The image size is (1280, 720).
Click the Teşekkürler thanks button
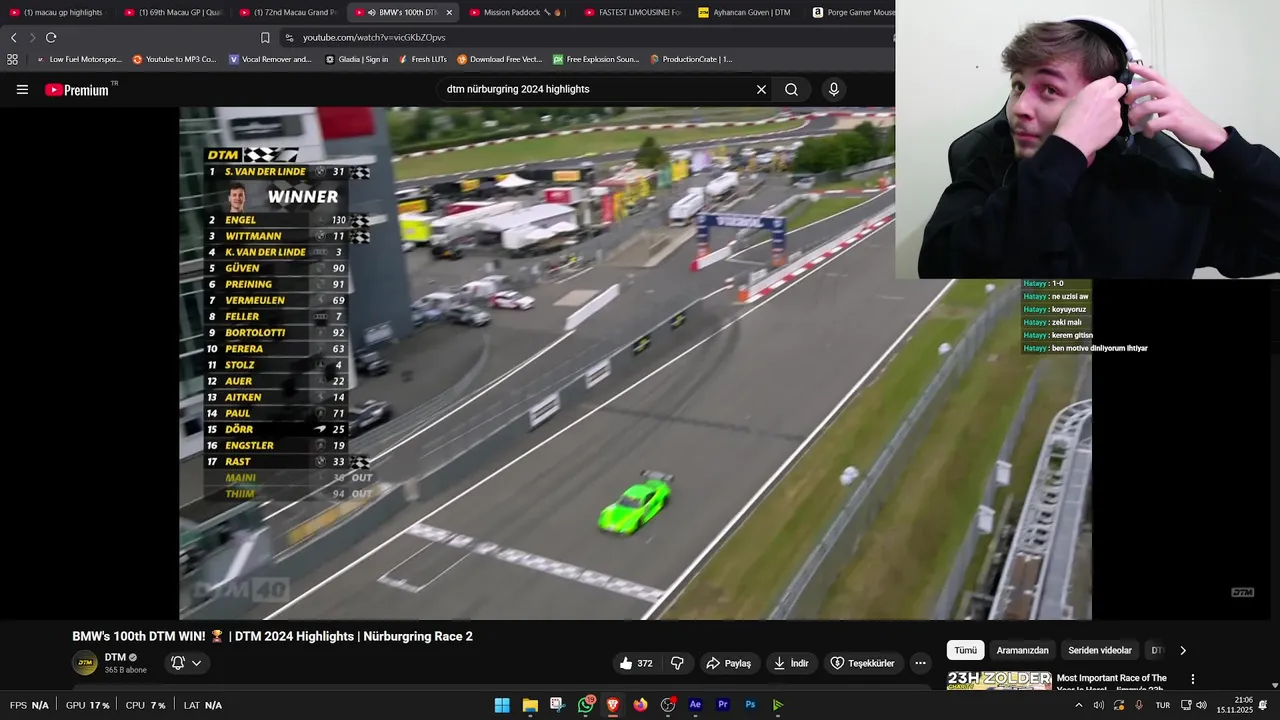862,663
